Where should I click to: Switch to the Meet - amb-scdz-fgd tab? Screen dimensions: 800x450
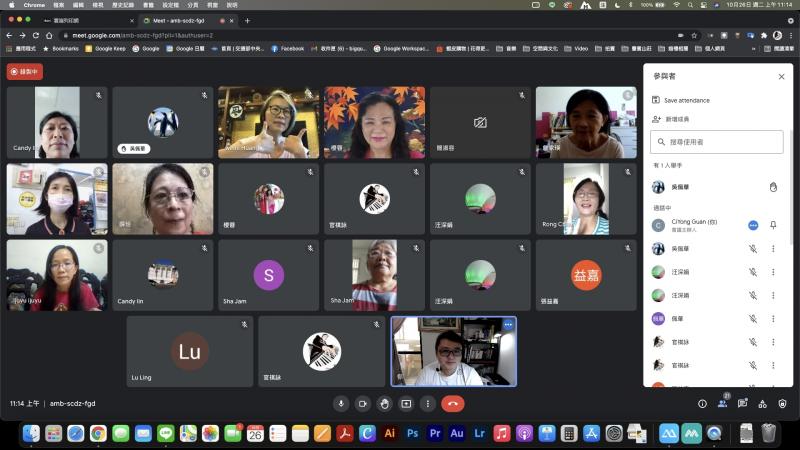tap(185, 20)
